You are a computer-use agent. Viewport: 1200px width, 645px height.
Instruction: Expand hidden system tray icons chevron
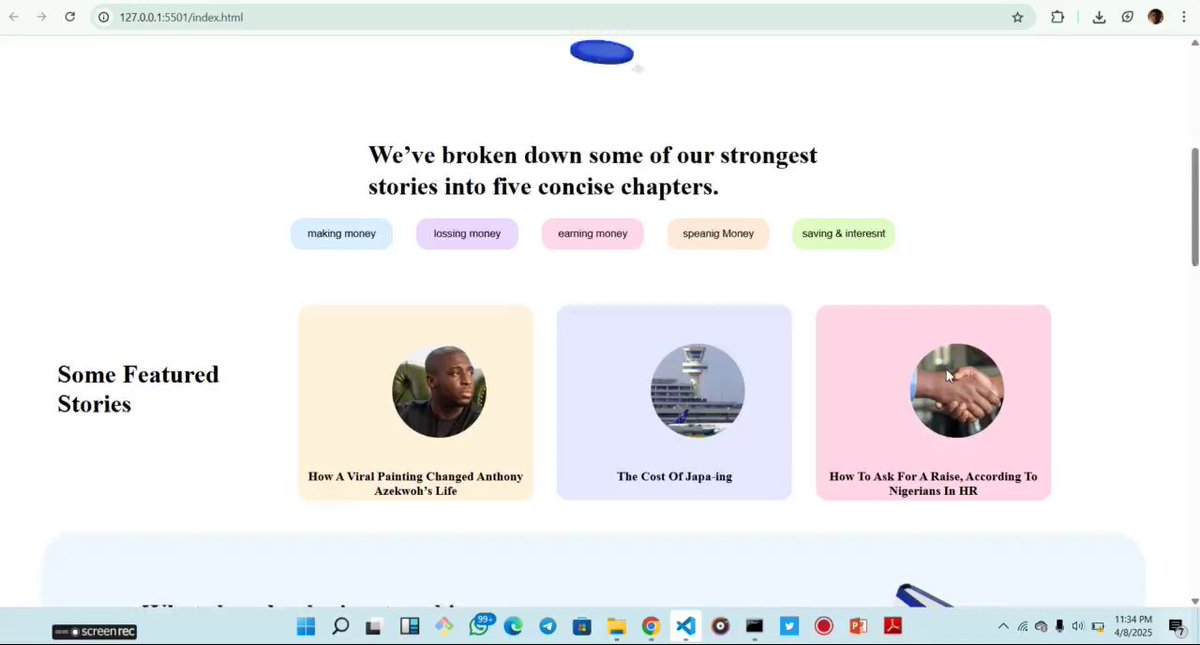pos(1003,627)
